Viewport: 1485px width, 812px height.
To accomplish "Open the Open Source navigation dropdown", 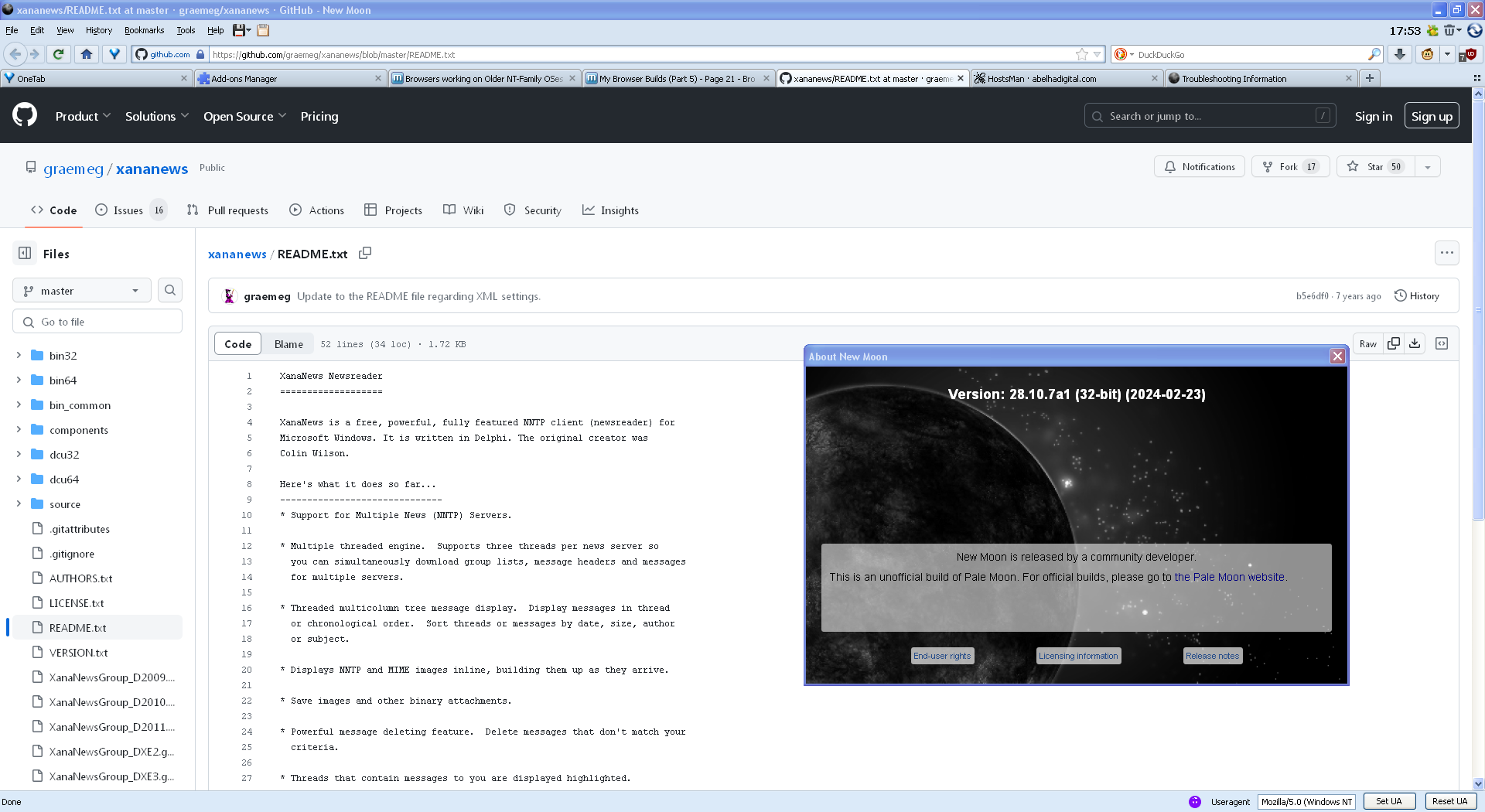I will [x=244, y=116].
